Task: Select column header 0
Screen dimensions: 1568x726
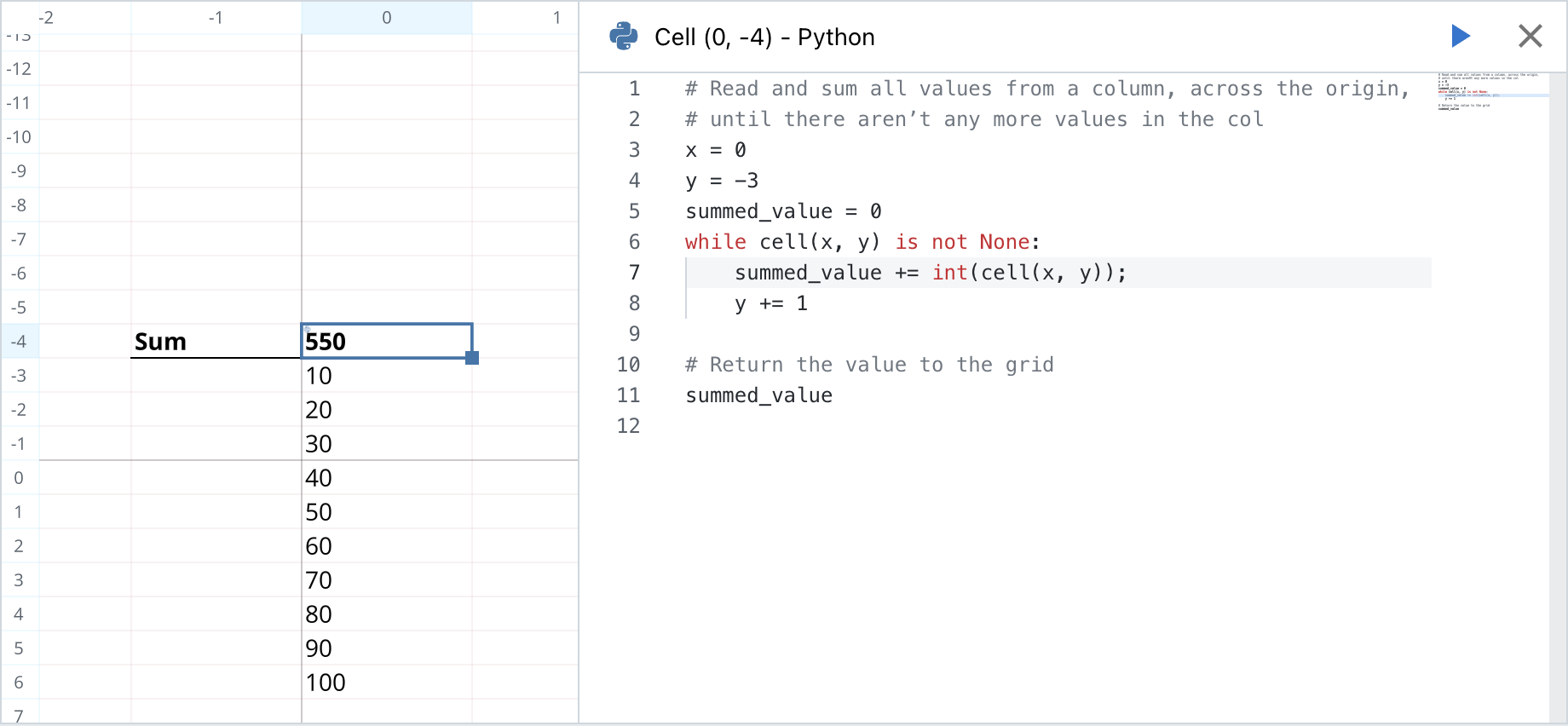Action: tap(386, 17)
